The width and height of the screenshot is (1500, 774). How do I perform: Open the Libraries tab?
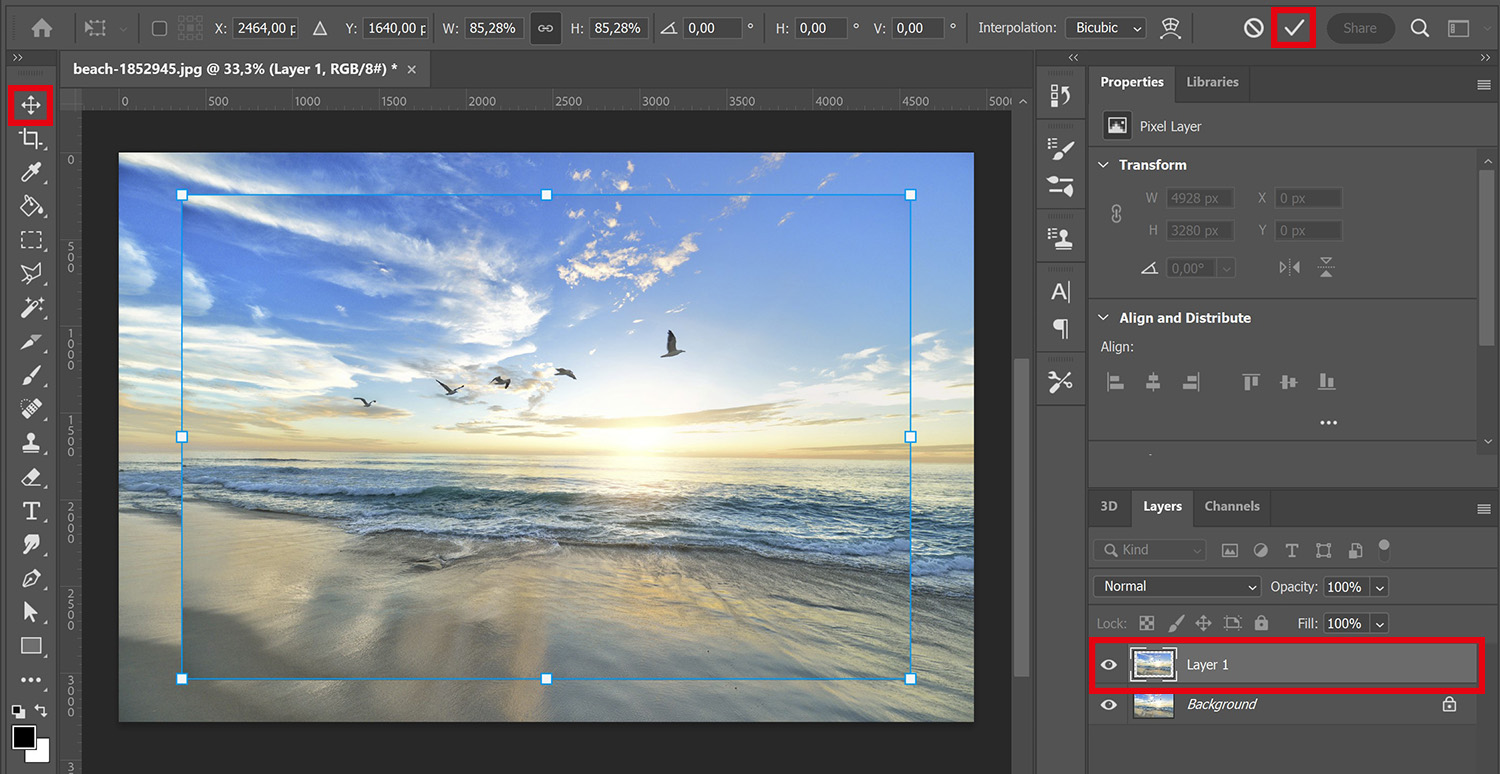[1212, 82]
